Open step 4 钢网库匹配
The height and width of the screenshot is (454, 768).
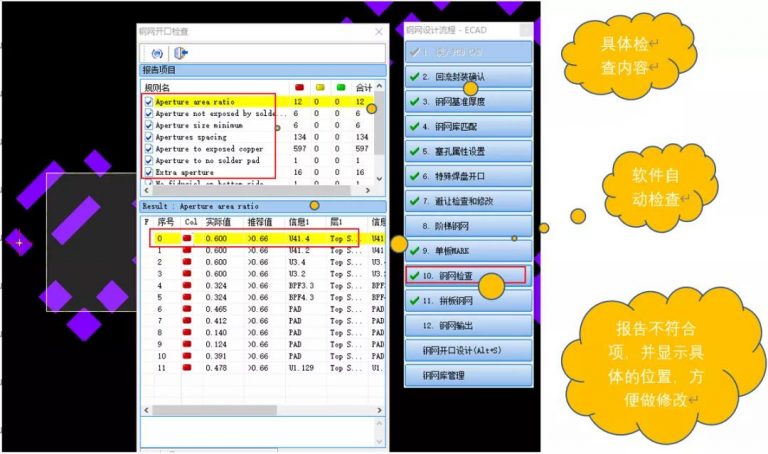click(x=468, y=127)
